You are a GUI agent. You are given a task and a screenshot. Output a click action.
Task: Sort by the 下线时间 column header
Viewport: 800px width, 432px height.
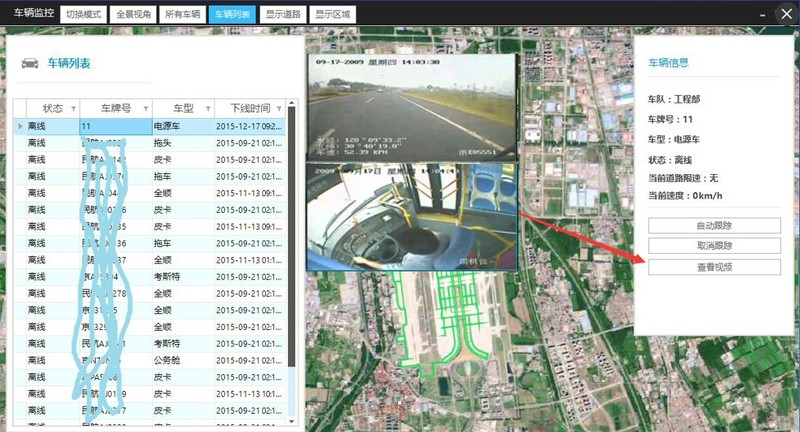click(250, 108)
